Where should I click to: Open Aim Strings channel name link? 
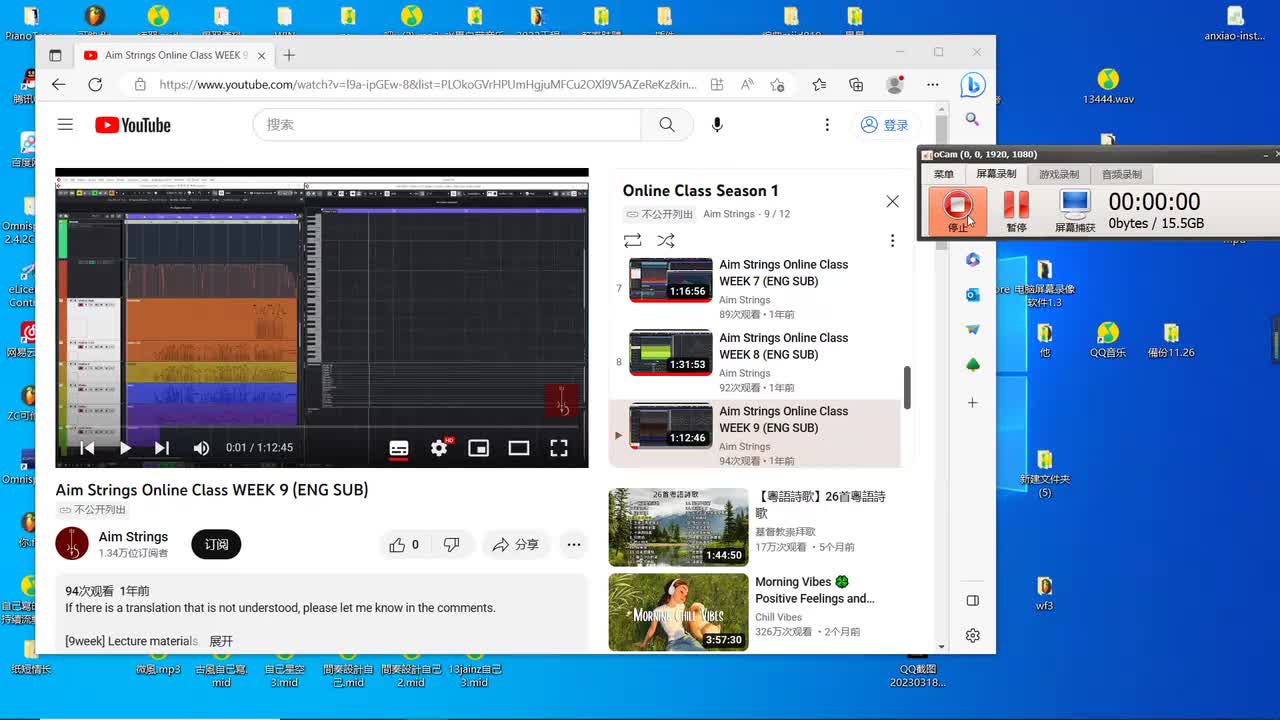[133, 537]
